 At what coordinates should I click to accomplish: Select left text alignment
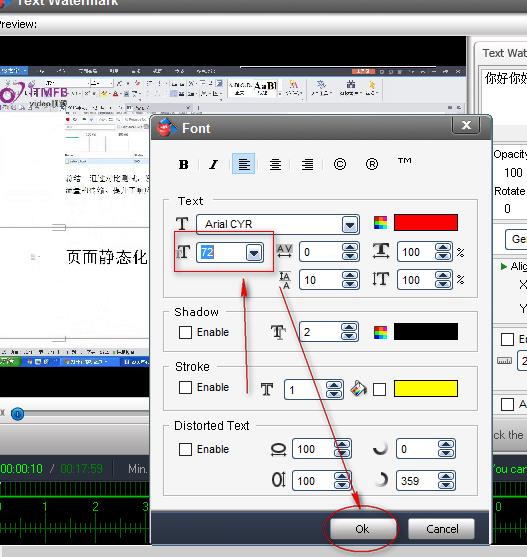[x=244, y=164]
